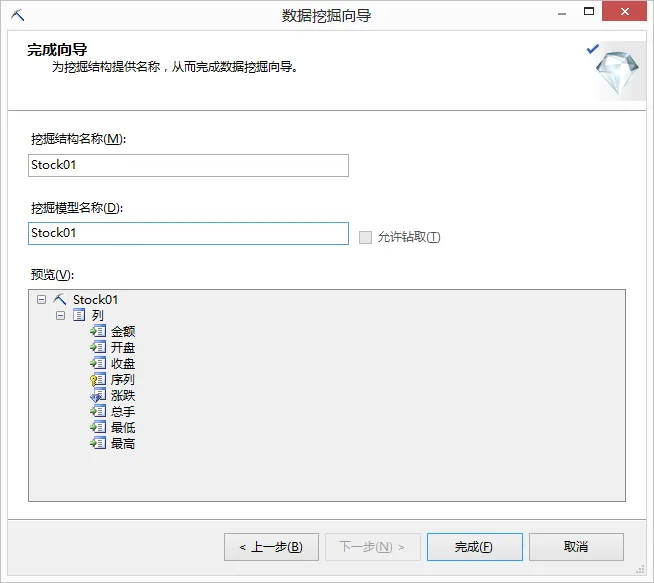Screen dimensions: 654x583
Task: Enable the 允许钻取 checkbox
Action: (x=365, y=237)
